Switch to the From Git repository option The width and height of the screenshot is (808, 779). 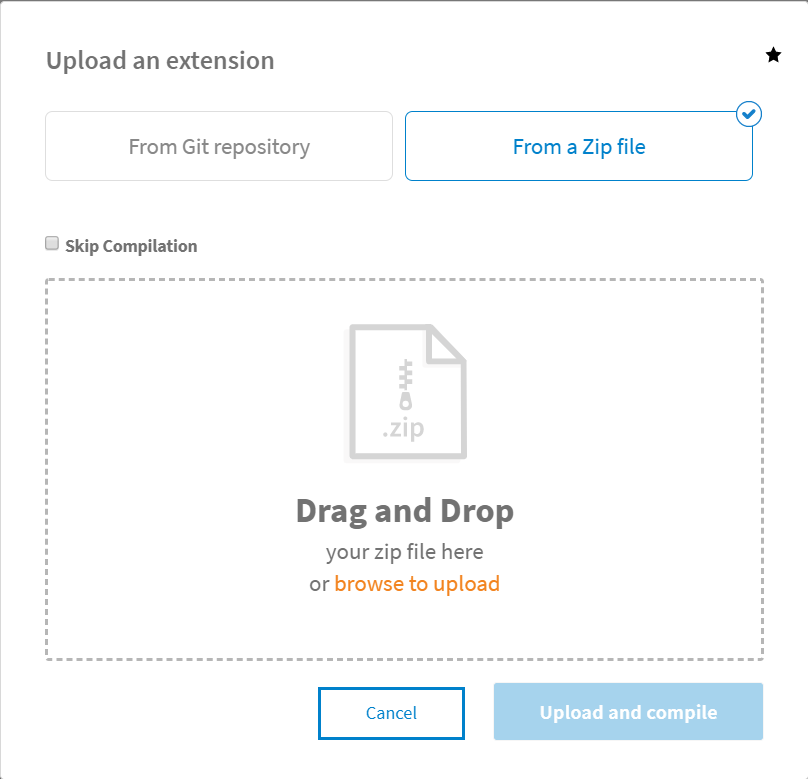(219, 146)
